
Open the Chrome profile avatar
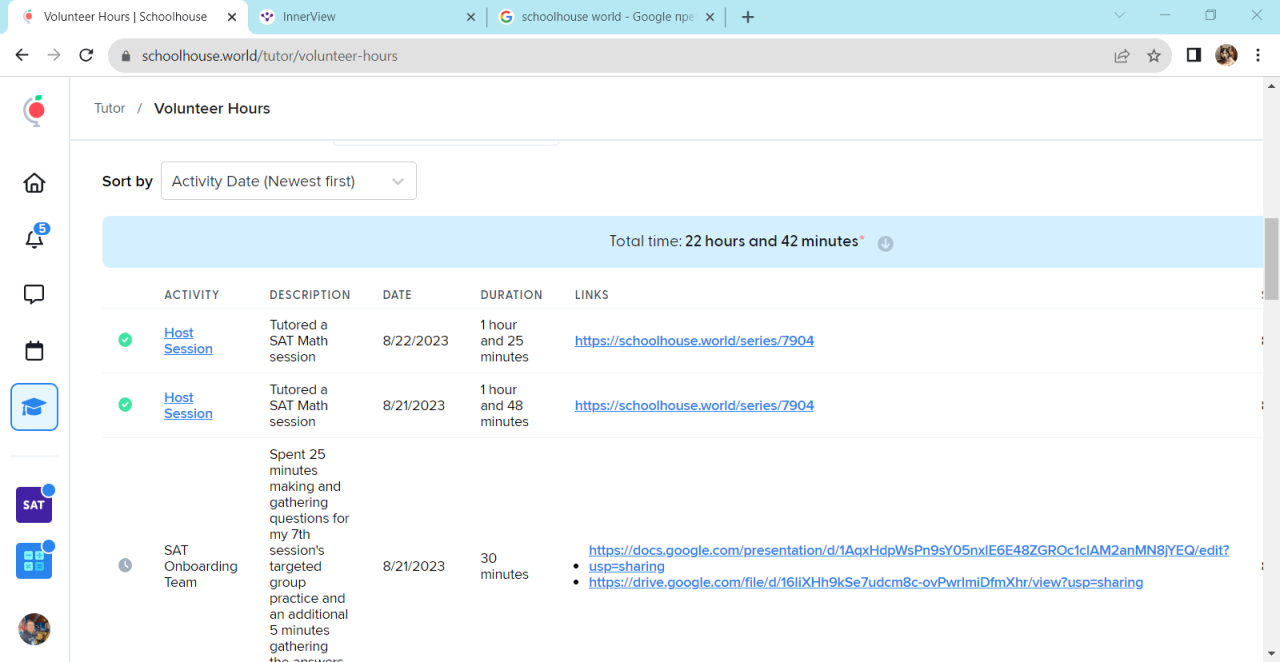point(1226,56)
